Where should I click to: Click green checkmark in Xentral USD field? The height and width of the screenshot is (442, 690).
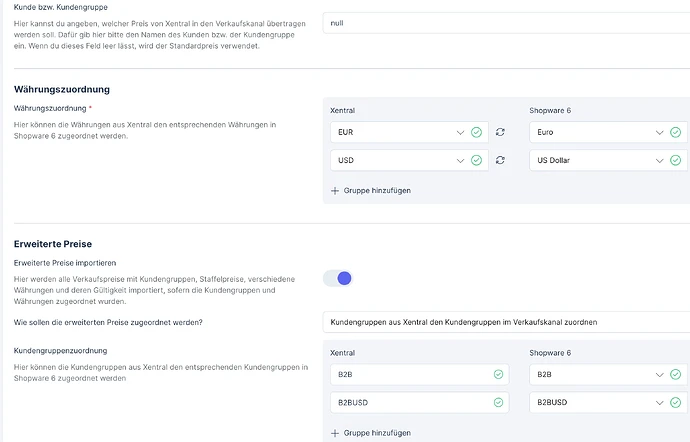pos(476,160)
